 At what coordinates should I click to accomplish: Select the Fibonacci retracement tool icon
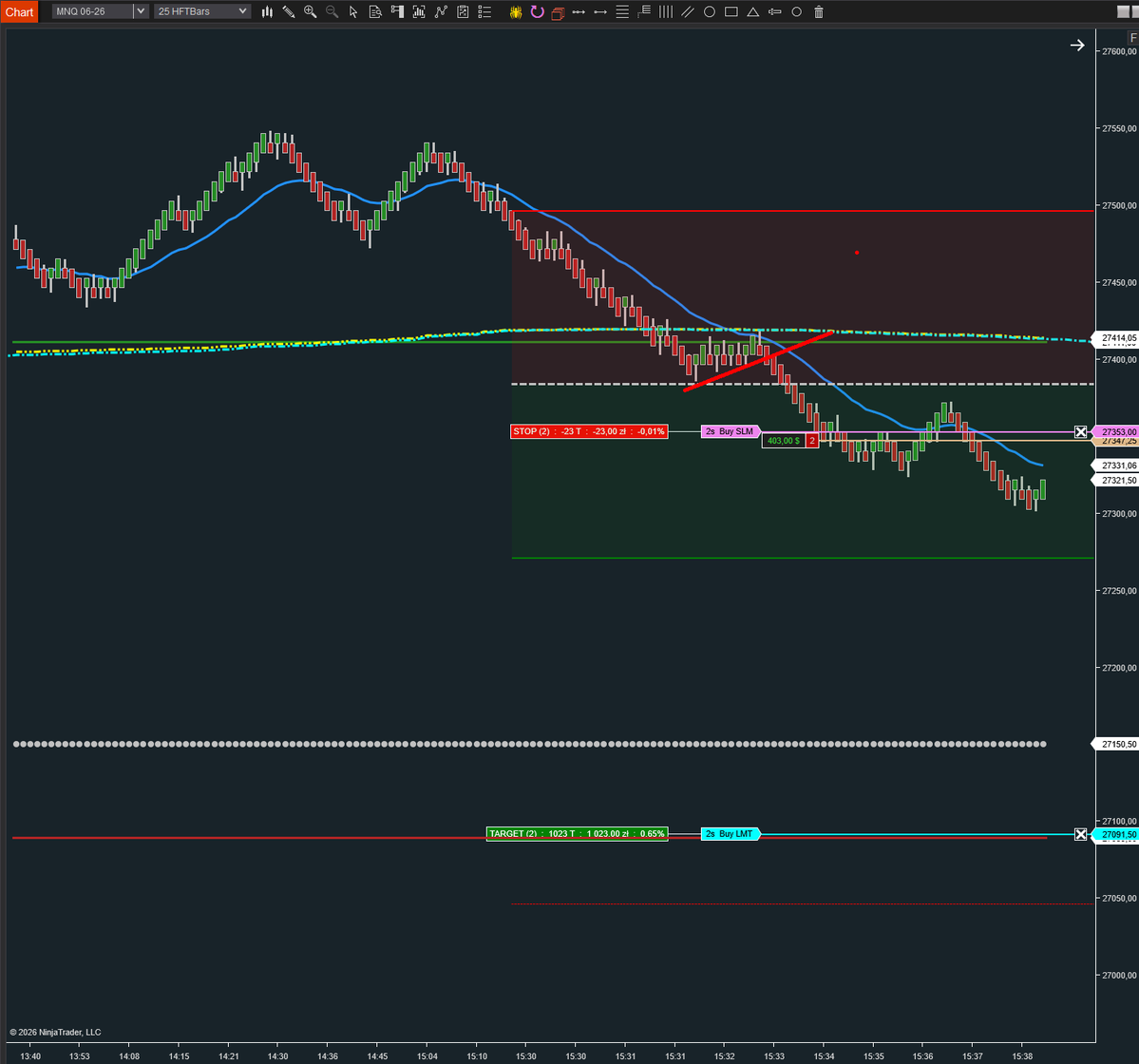[644, 11]
